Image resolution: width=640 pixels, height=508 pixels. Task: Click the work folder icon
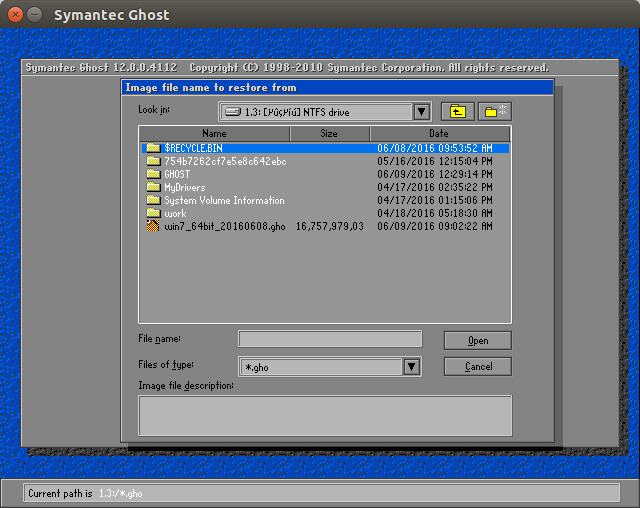153,213
